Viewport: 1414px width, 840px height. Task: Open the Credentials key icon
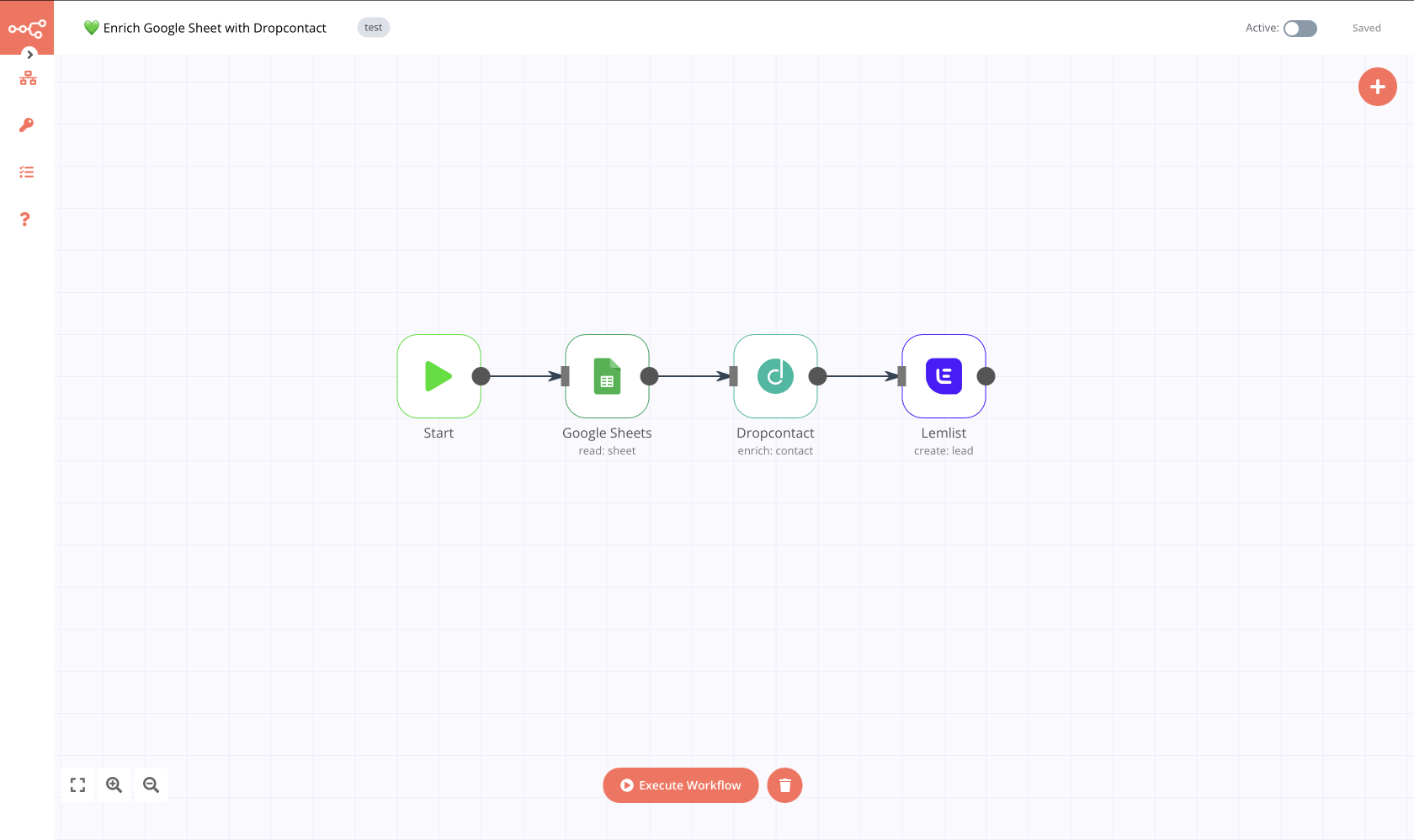(27, 125)
